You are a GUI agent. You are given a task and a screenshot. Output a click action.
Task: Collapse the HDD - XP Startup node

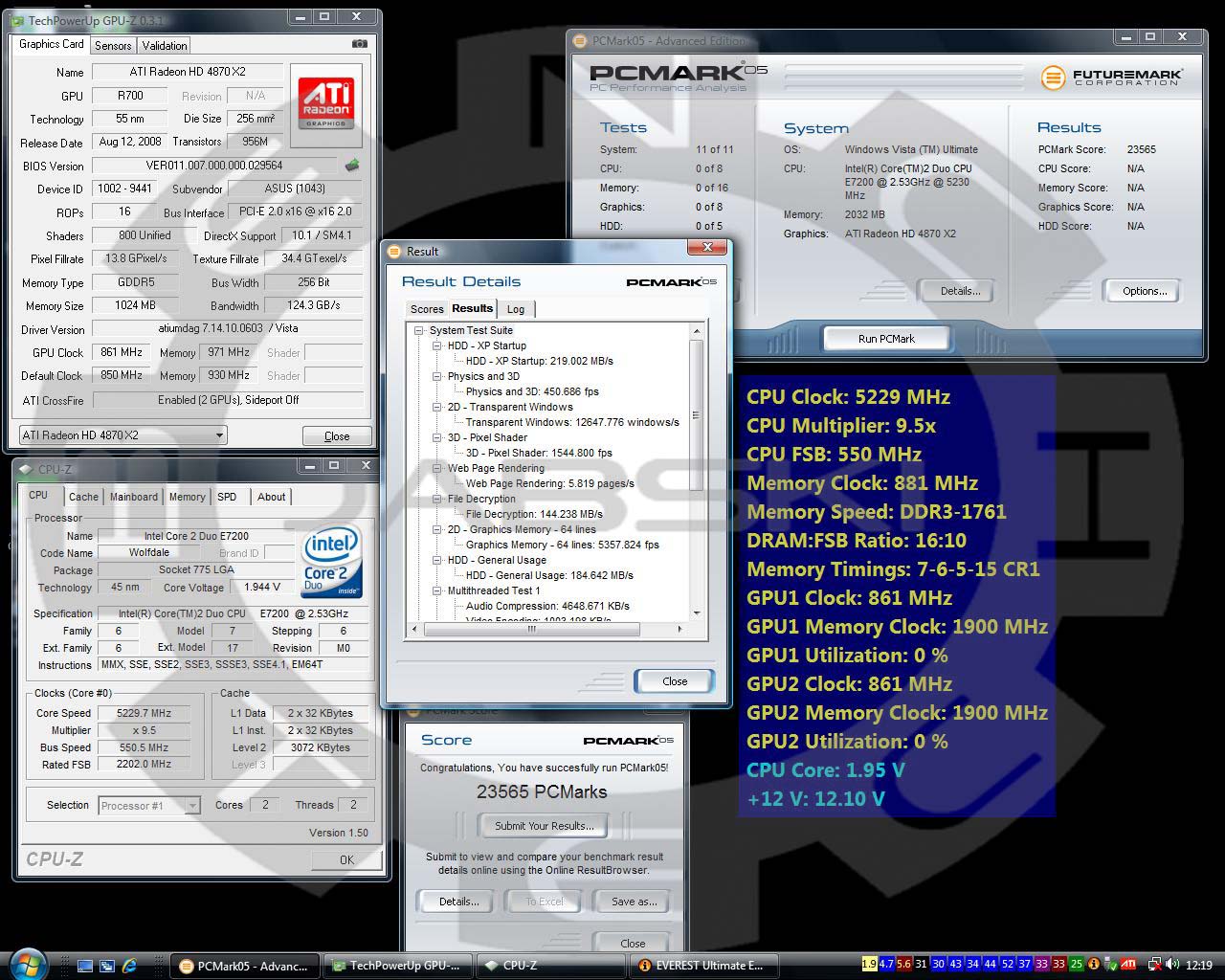coord(437,345)
